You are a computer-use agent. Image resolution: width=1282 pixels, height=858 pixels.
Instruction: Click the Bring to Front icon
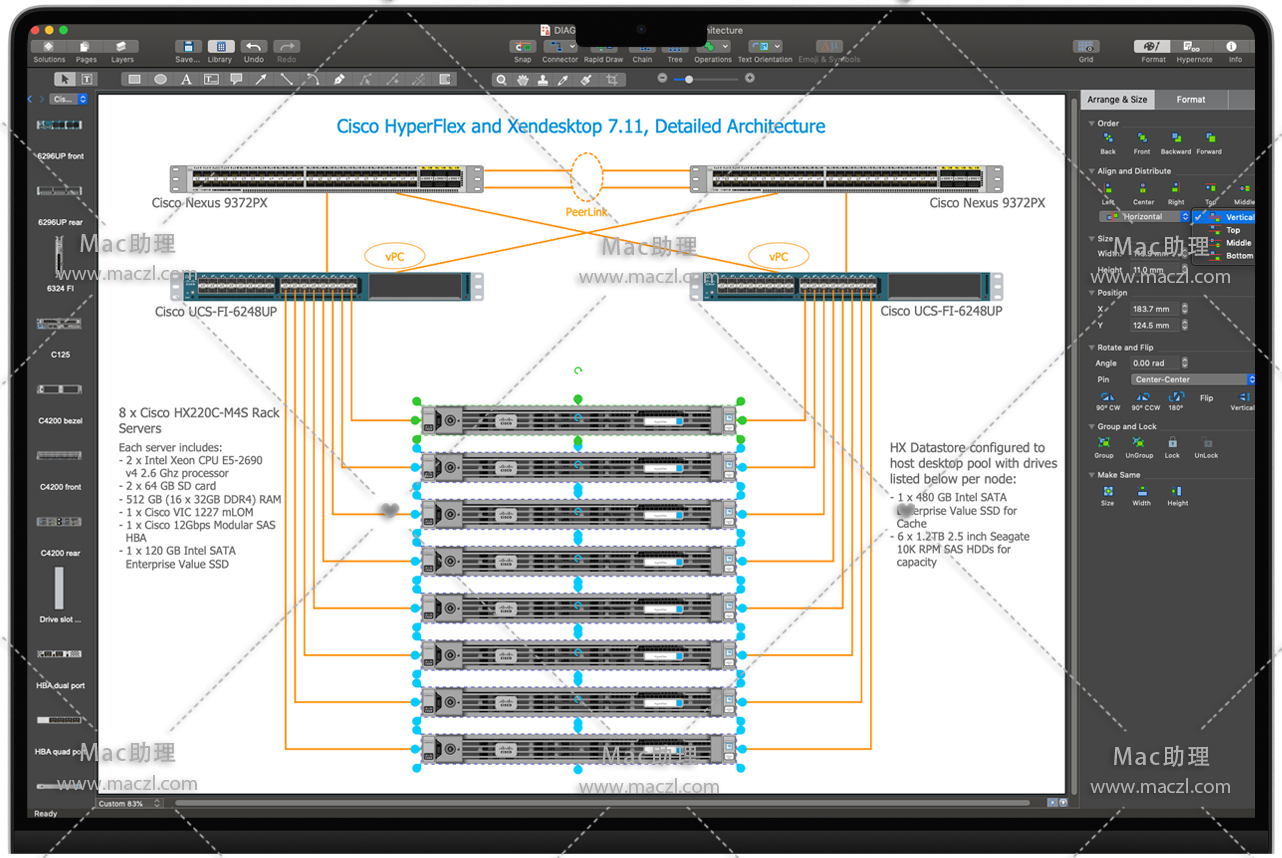[1141, 139]
